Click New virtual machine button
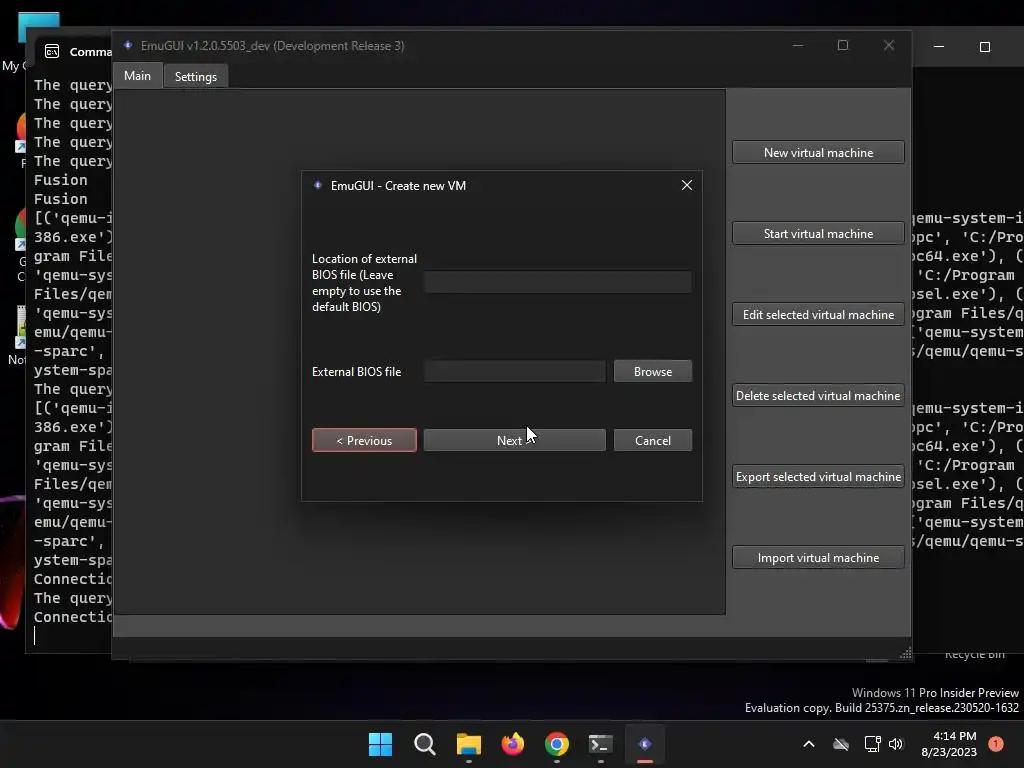Viewport: 1024px width, 768px height. click(x=818, y=152)
